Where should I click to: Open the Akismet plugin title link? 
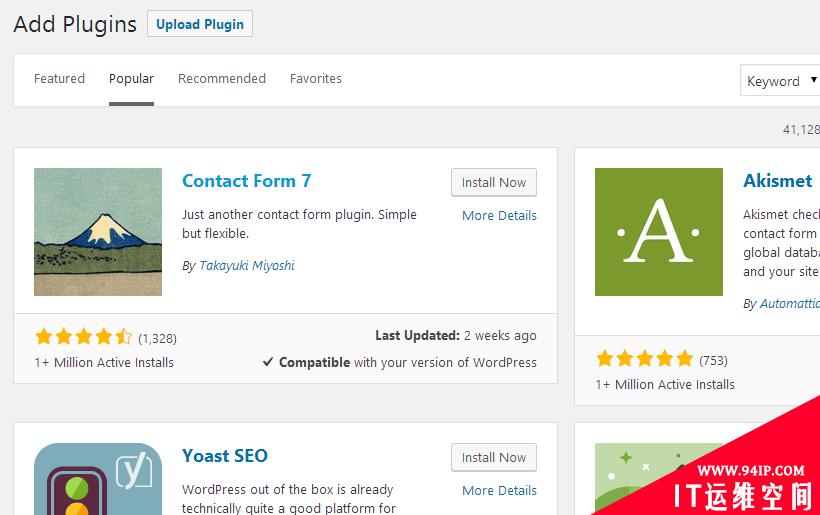778,181
